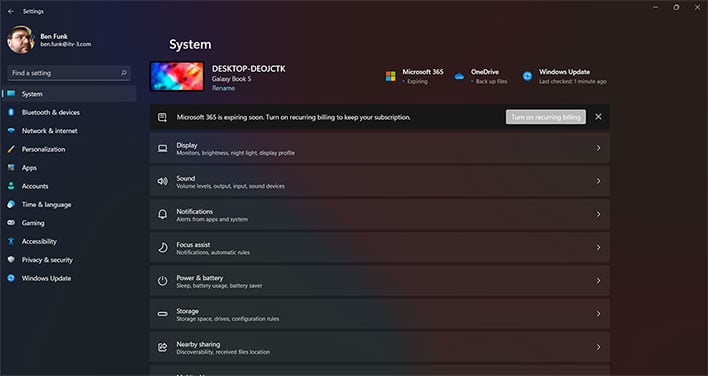Expand the Notifications row chevron
This screenshot has height=376, width=708.
pos(598,214)
